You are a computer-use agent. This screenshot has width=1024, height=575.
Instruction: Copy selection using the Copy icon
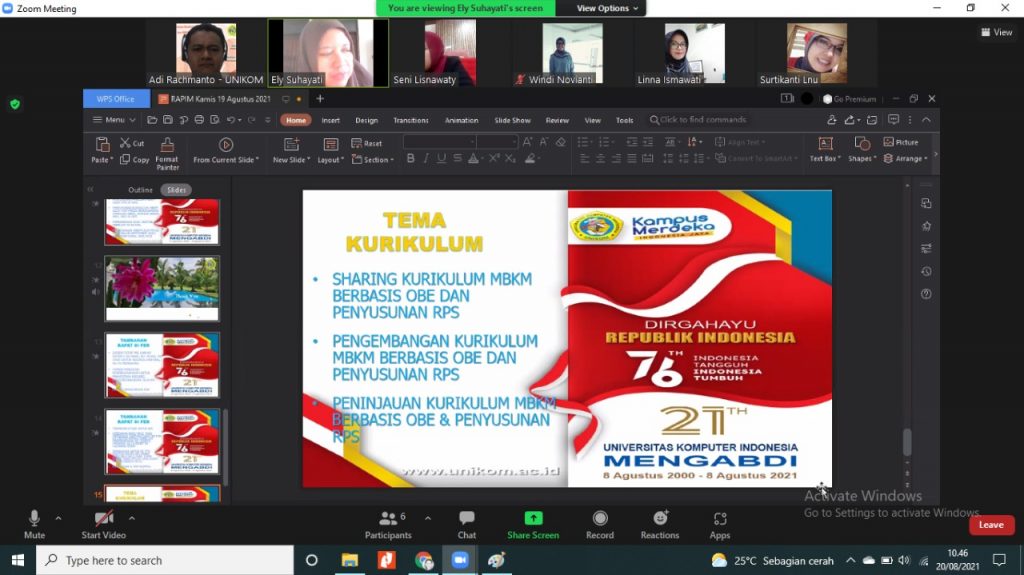point(125,159)
